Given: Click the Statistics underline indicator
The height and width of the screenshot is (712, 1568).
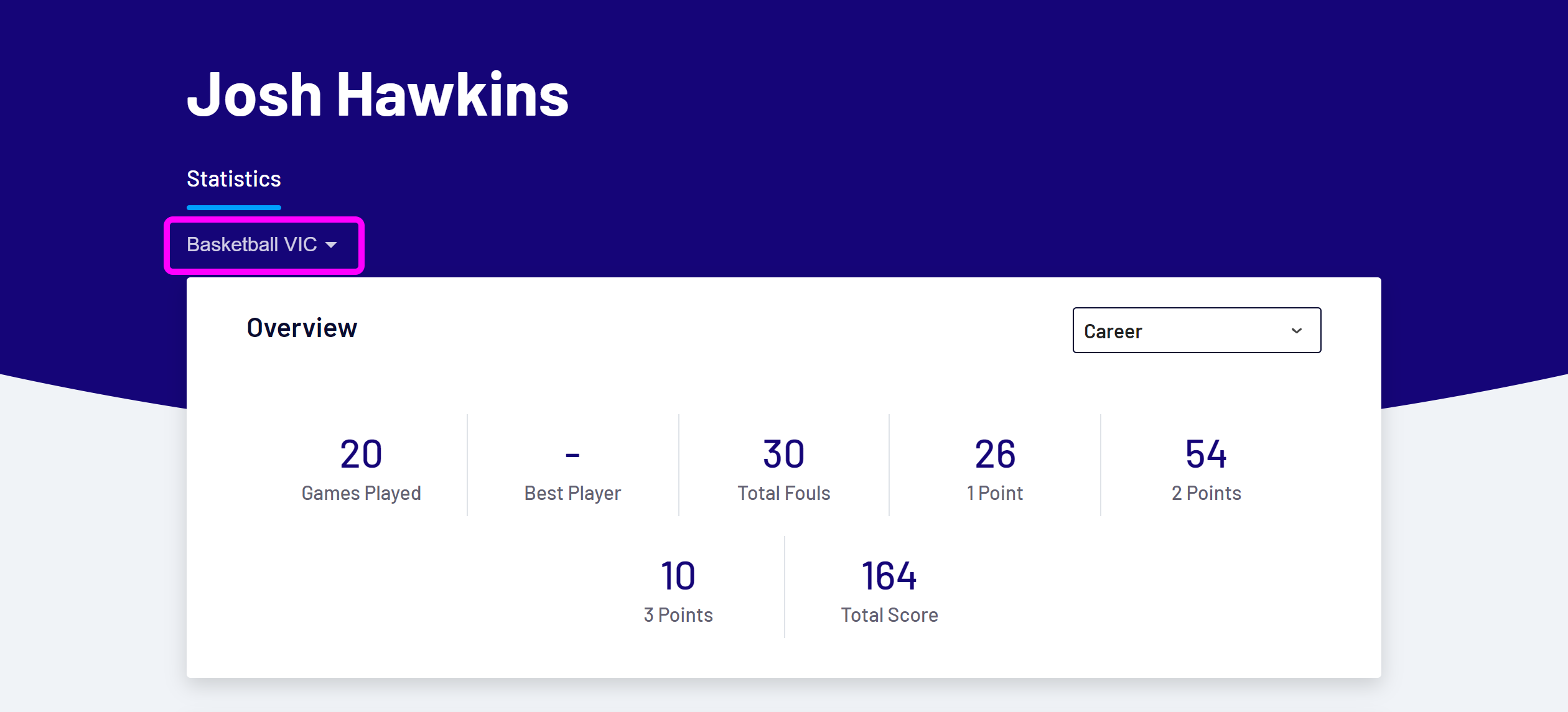Looking at the screenshot, I should tap(233, 206).
